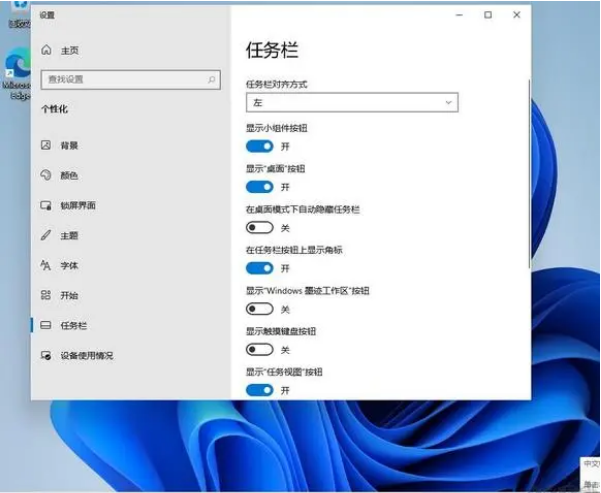Screen dimensions: 601x493
Task: Click the Fonts (字体) icon
Action: (46, 265)
